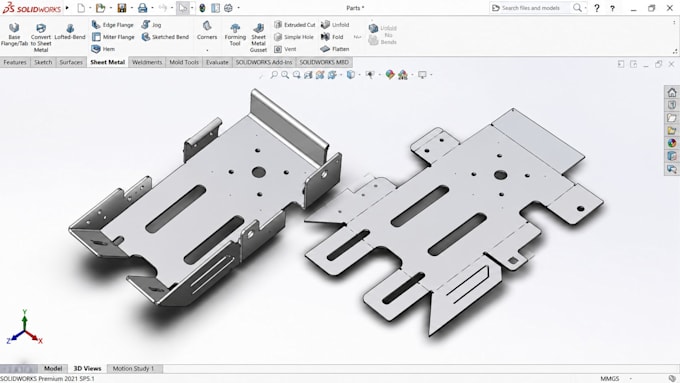Save the document with floppy icon
Image resolution: width=680 pixels, height=383 pixels.
click(x=122, y=8)
